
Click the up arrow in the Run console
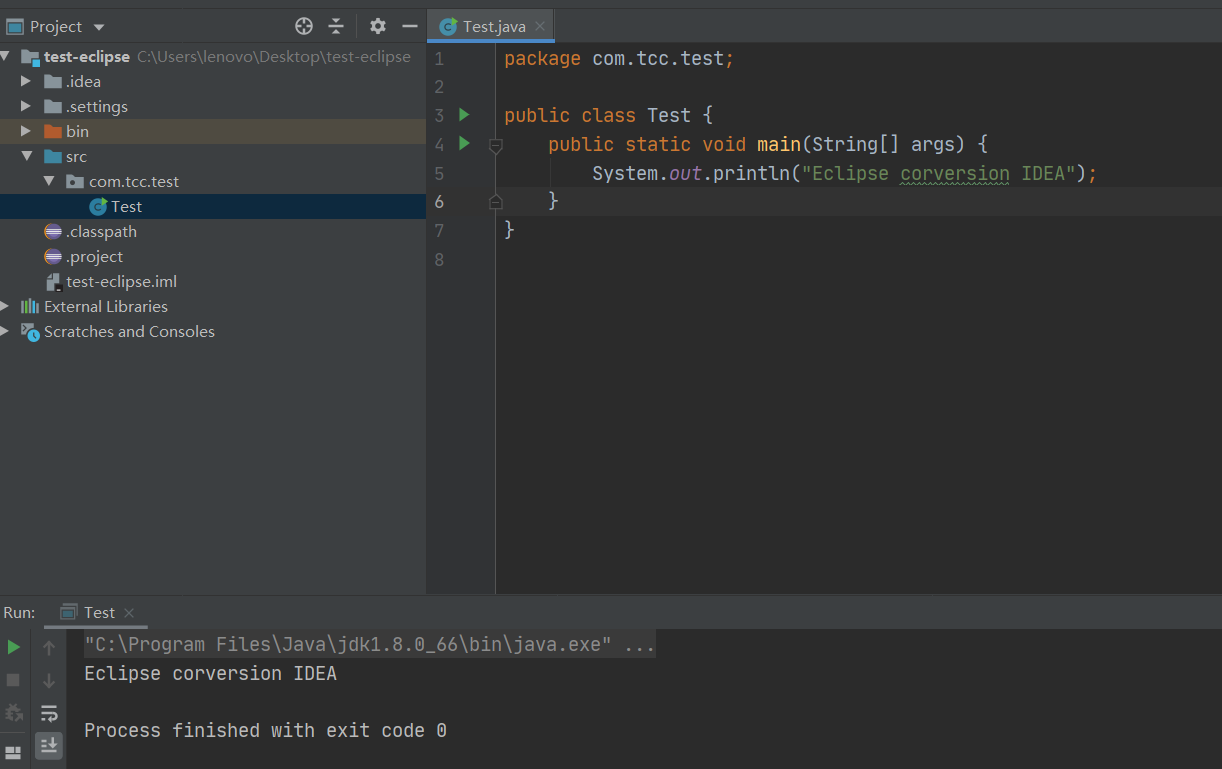point(48,648)
